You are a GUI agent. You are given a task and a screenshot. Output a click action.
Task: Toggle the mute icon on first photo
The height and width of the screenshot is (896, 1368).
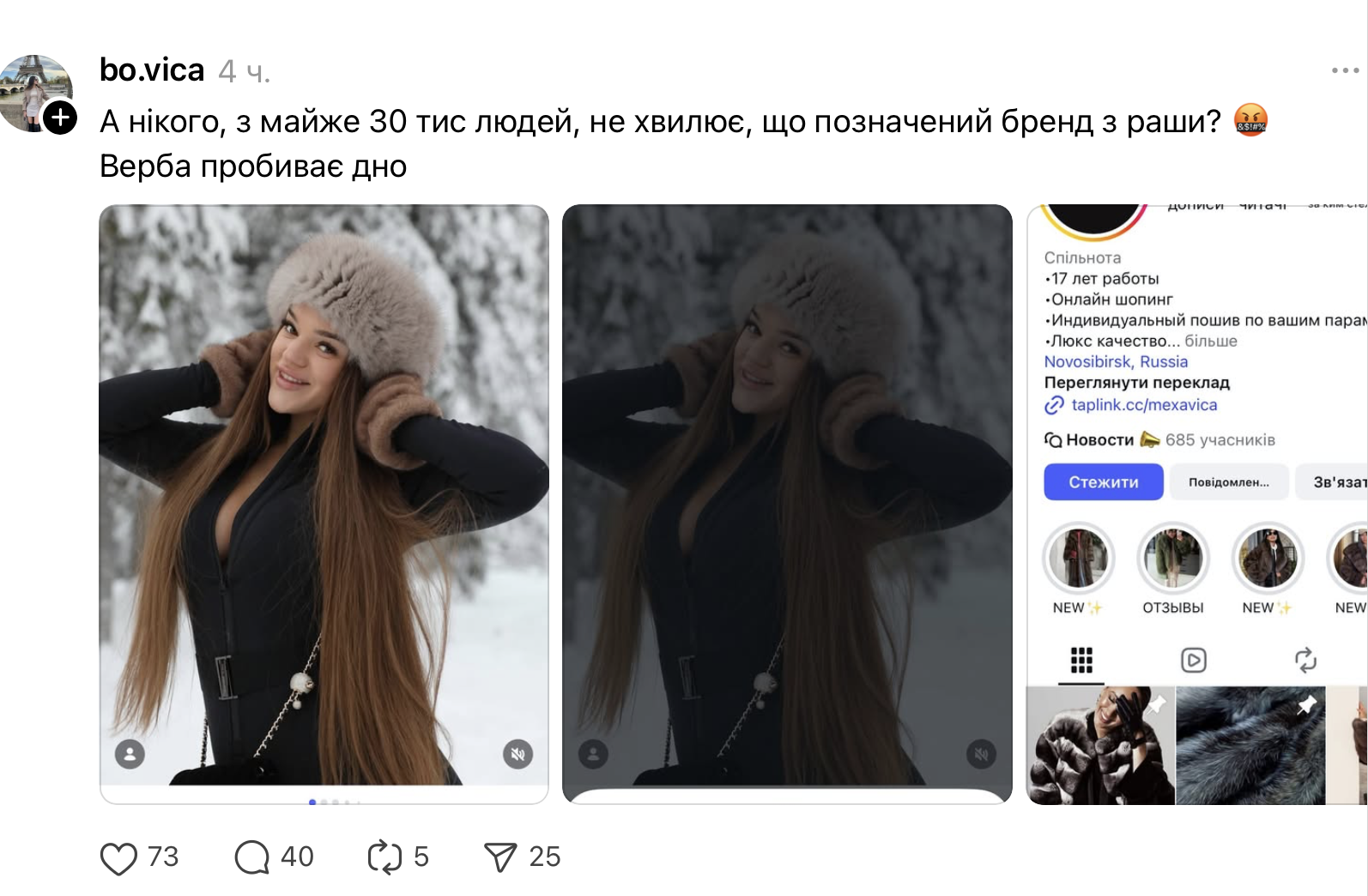[x=518, y=754]
